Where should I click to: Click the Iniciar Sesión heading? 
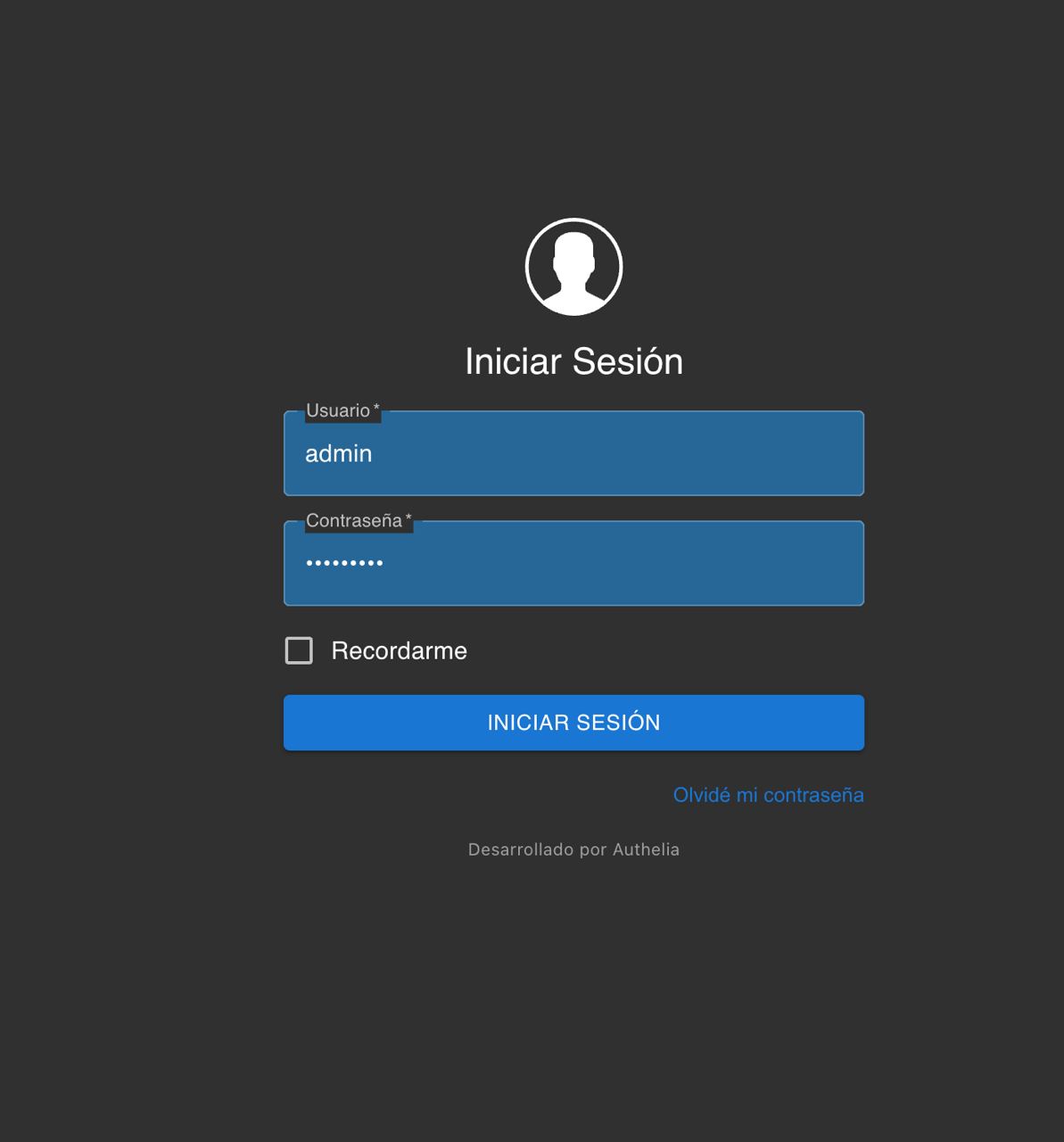(573, 361)
